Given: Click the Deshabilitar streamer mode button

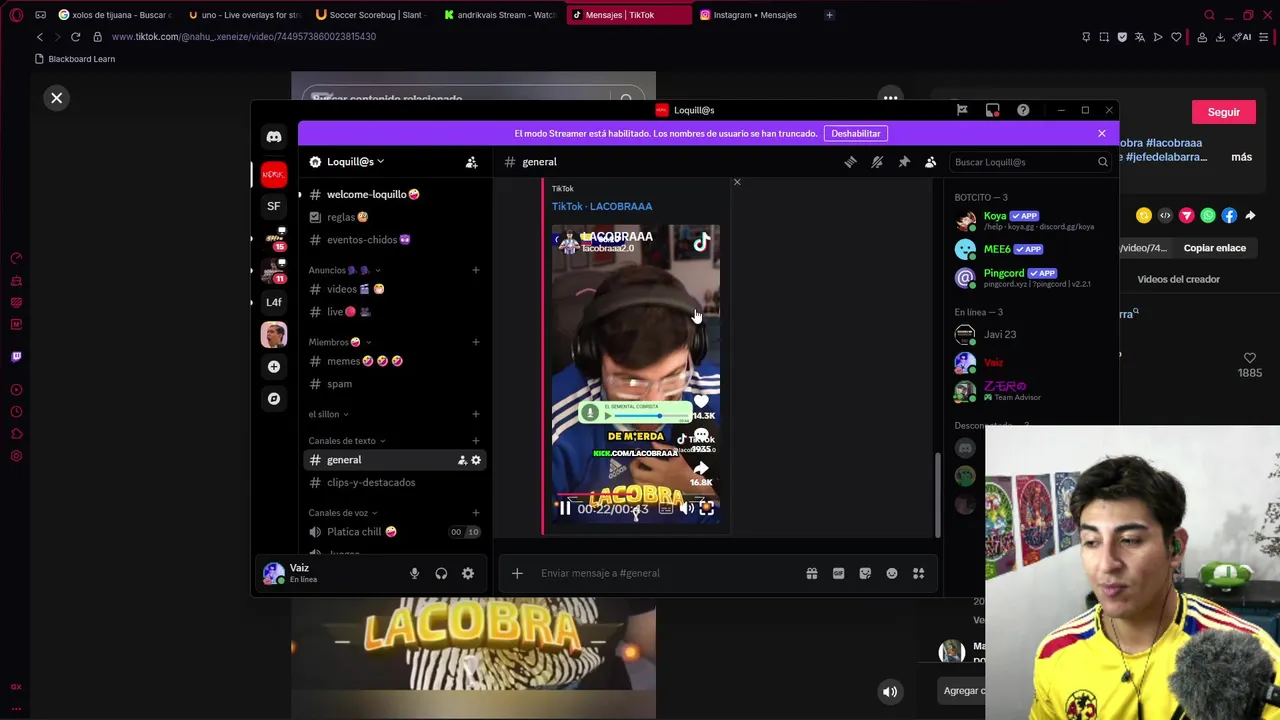Looking at the screenshot, I should (856, 133).
